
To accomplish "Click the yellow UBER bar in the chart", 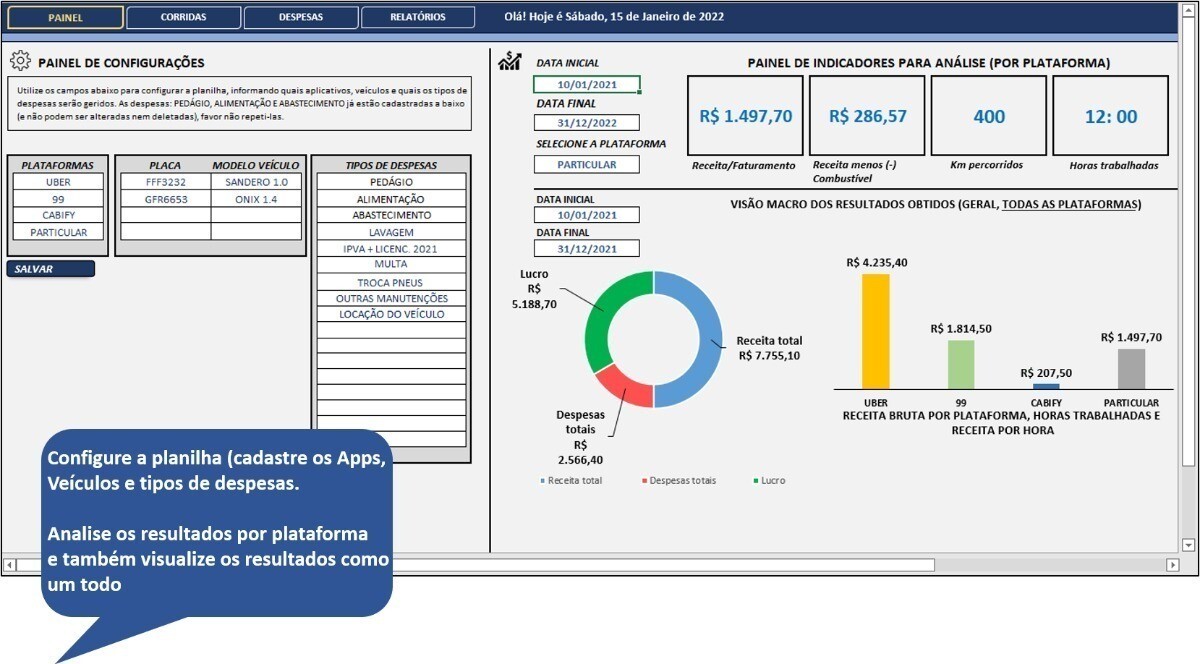I will (875, 330).
